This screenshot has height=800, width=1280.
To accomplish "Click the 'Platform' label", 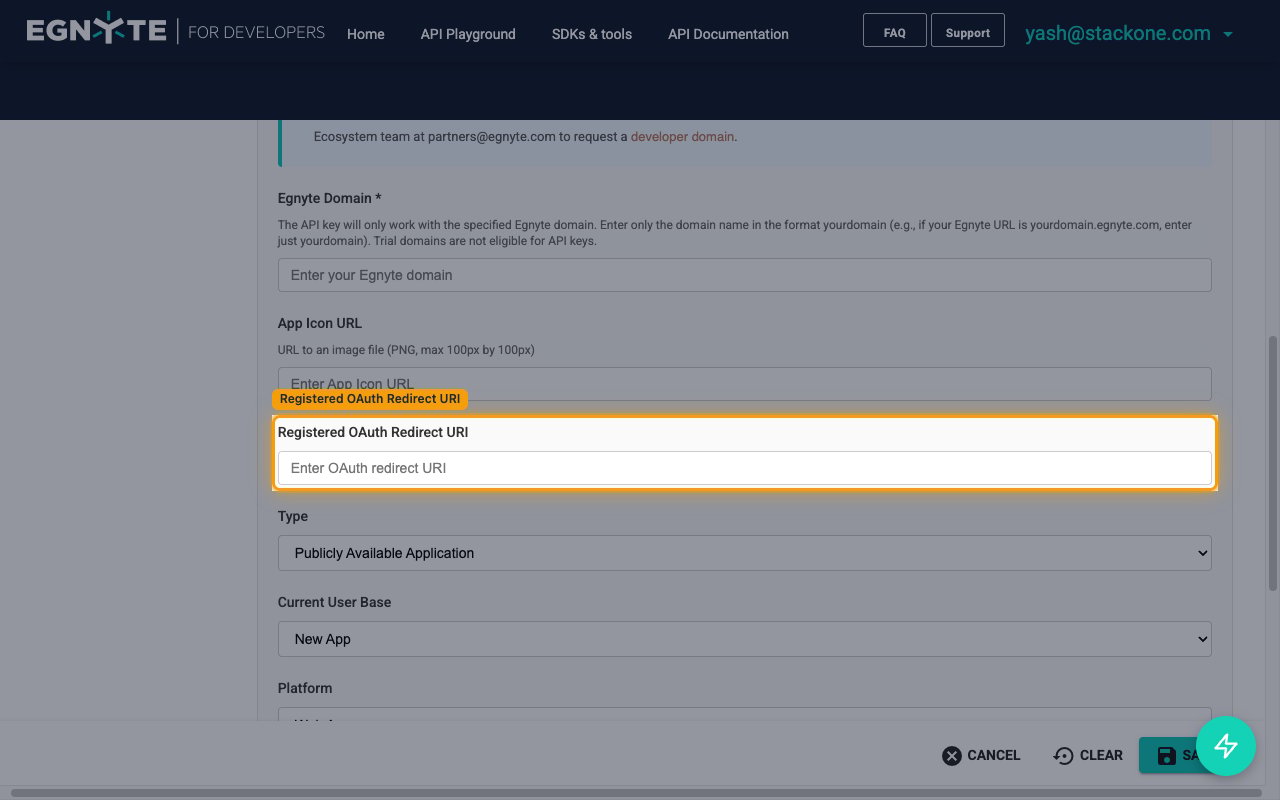I will pos(305,688).
